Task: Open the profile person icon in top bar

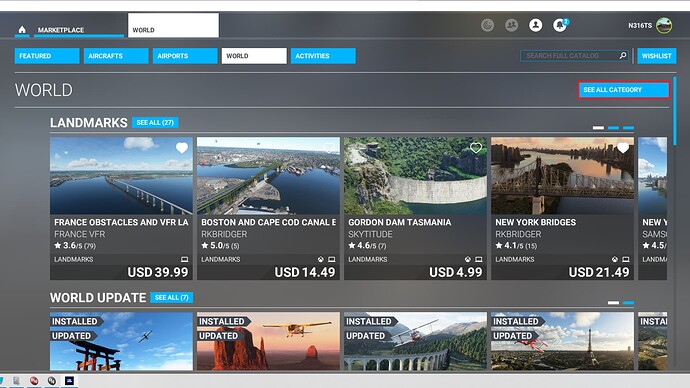Action: 536,25
